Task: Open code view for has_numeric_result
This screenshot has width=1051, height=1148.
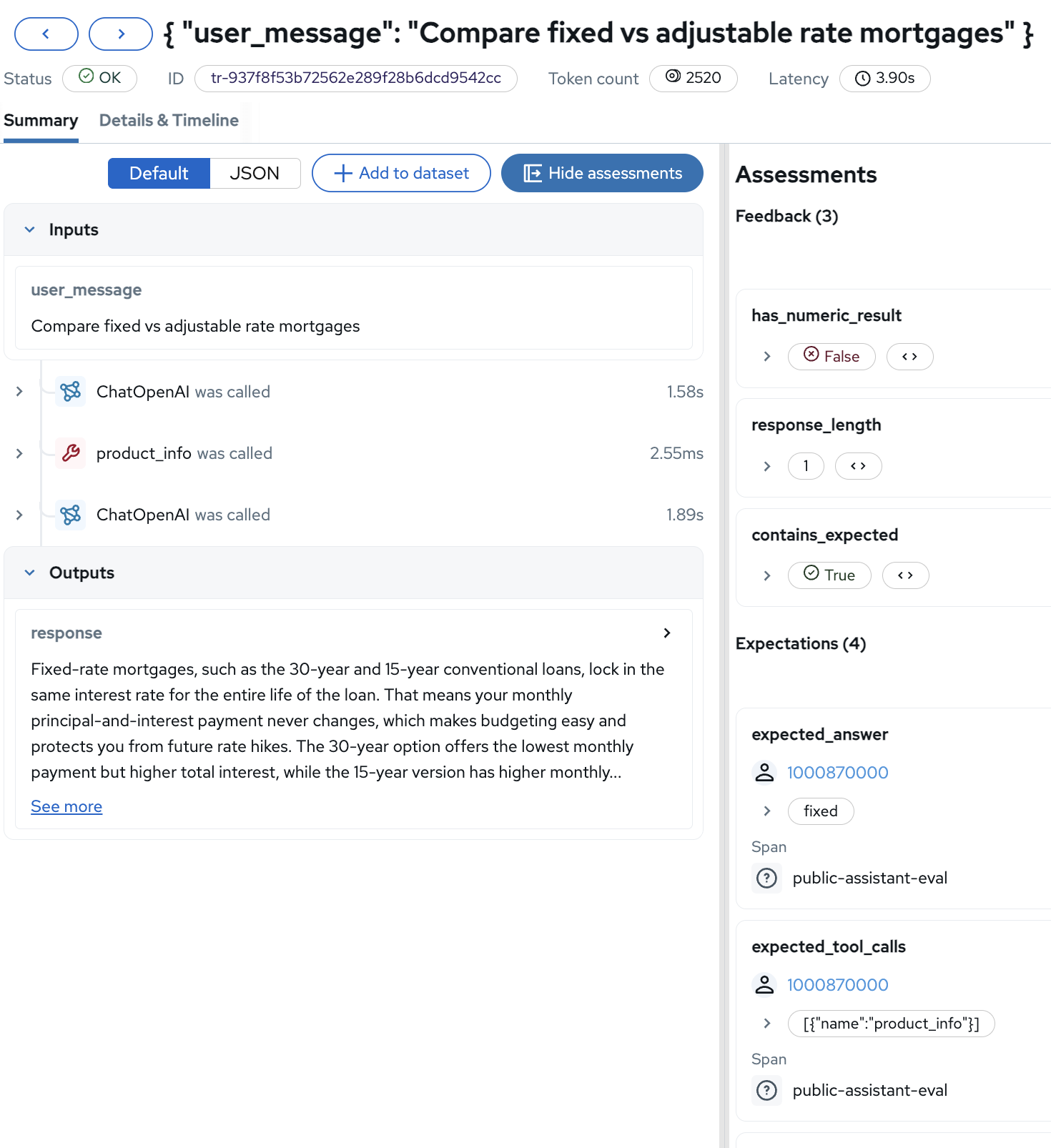Action: 909,357
